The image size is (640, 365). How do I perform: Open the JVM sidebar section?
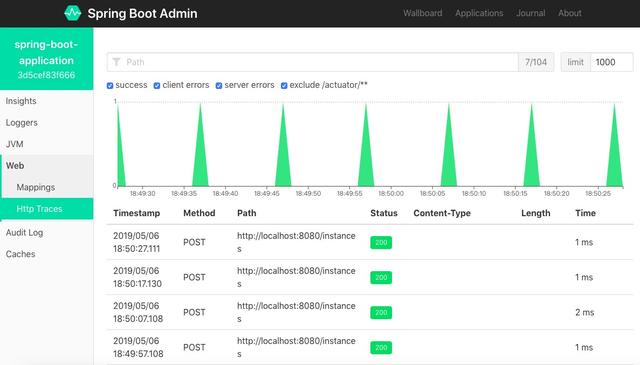[x=47, y=144]
